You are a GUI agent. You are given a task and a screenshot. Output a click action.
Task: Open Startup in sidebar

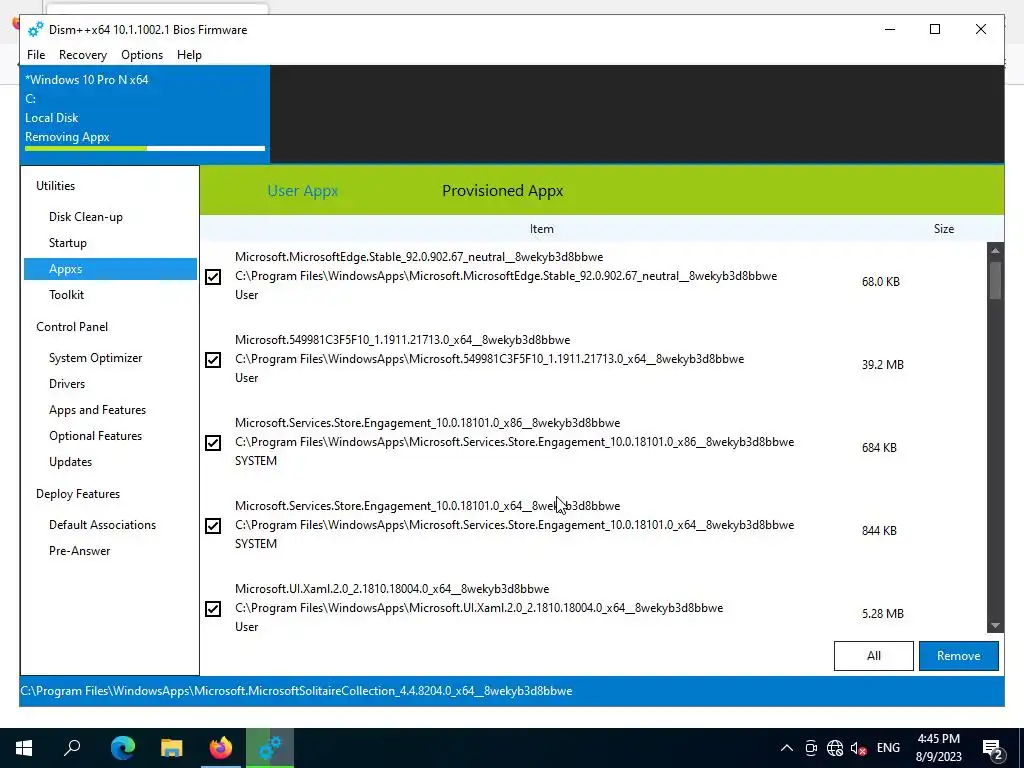[68, 243]
